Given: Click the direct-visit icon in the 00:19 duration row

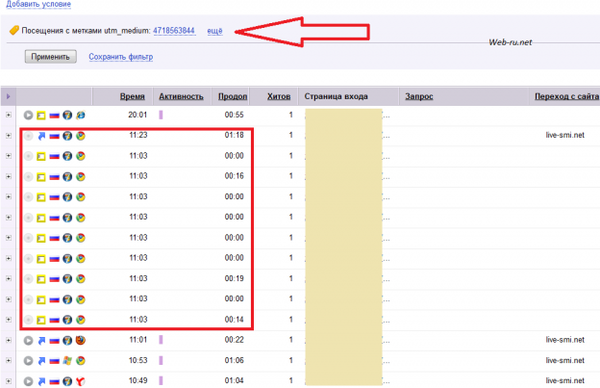Looking at the screenshot, I should [41, 279].
